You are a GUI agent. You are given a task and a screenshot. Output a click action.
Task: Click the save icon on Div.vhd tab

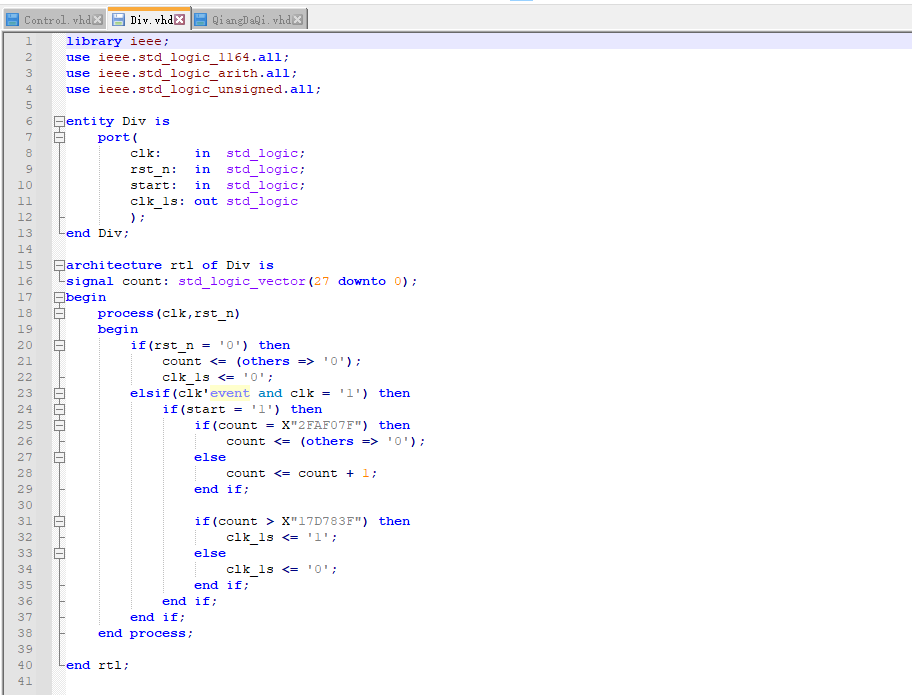click(x=119, y=20)
